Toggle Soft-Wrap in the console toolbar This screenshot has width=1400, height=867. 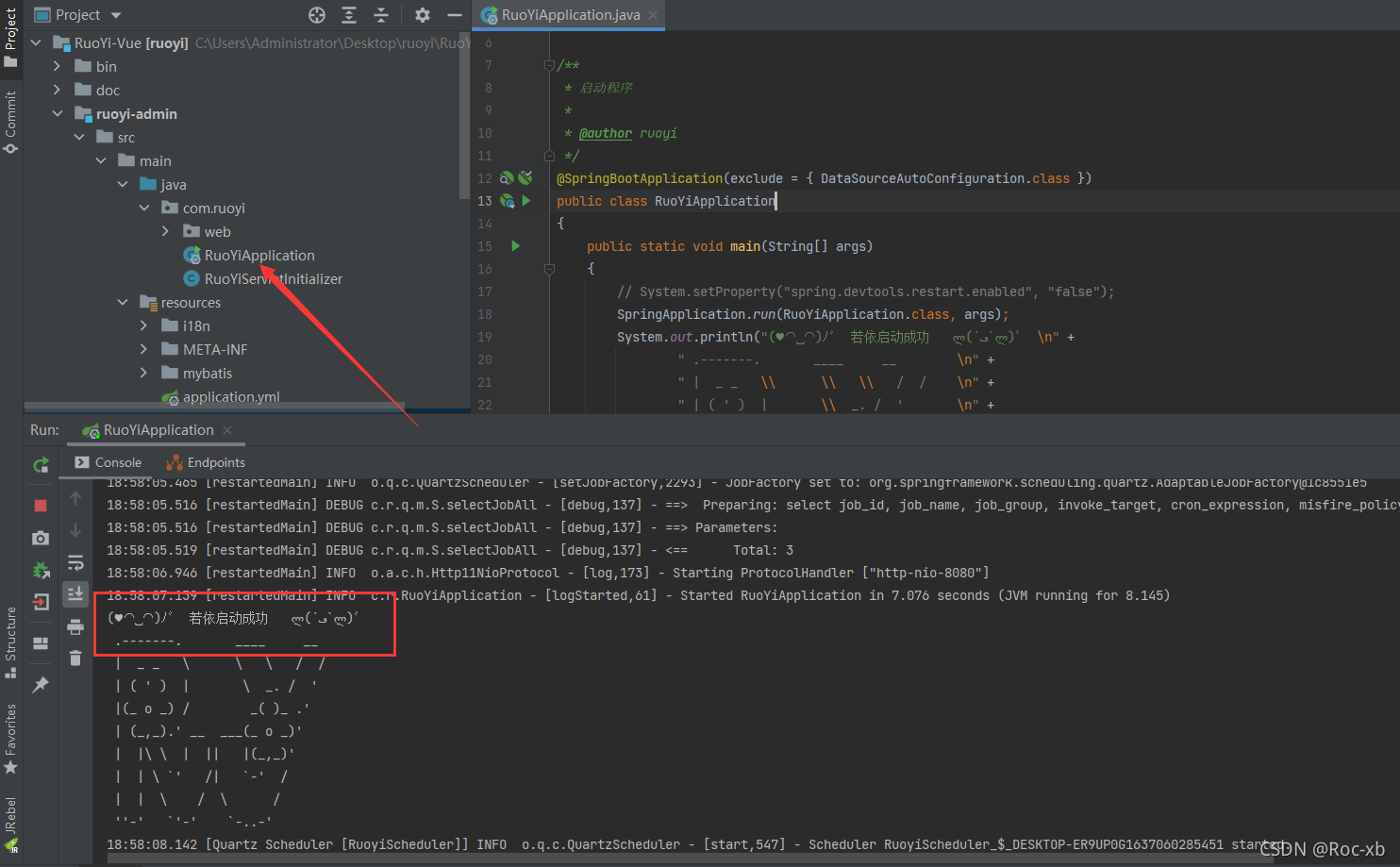coord(75,562)
